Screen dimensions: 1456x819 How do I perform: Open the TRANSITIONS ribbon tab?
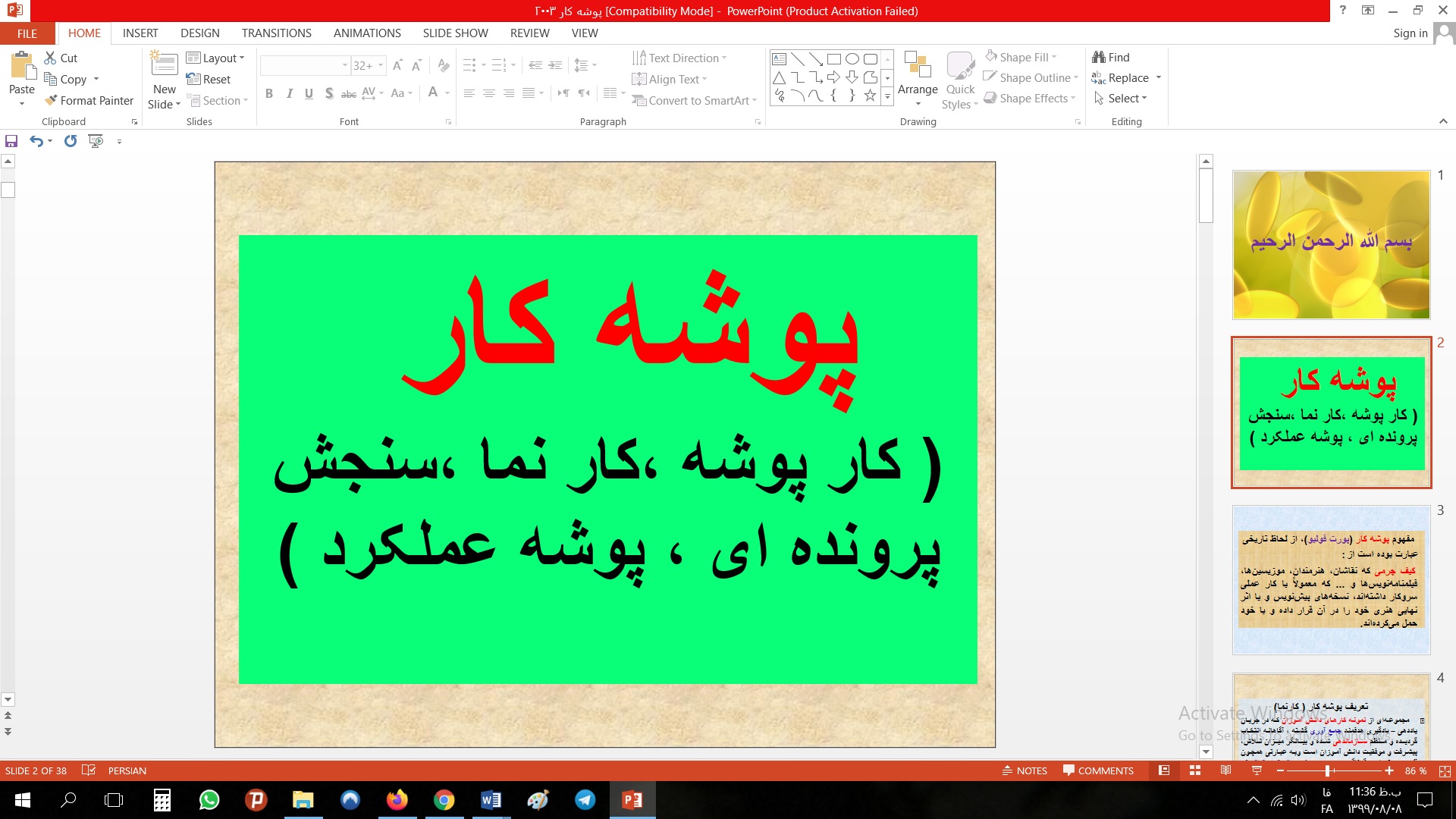pos(276,33)
